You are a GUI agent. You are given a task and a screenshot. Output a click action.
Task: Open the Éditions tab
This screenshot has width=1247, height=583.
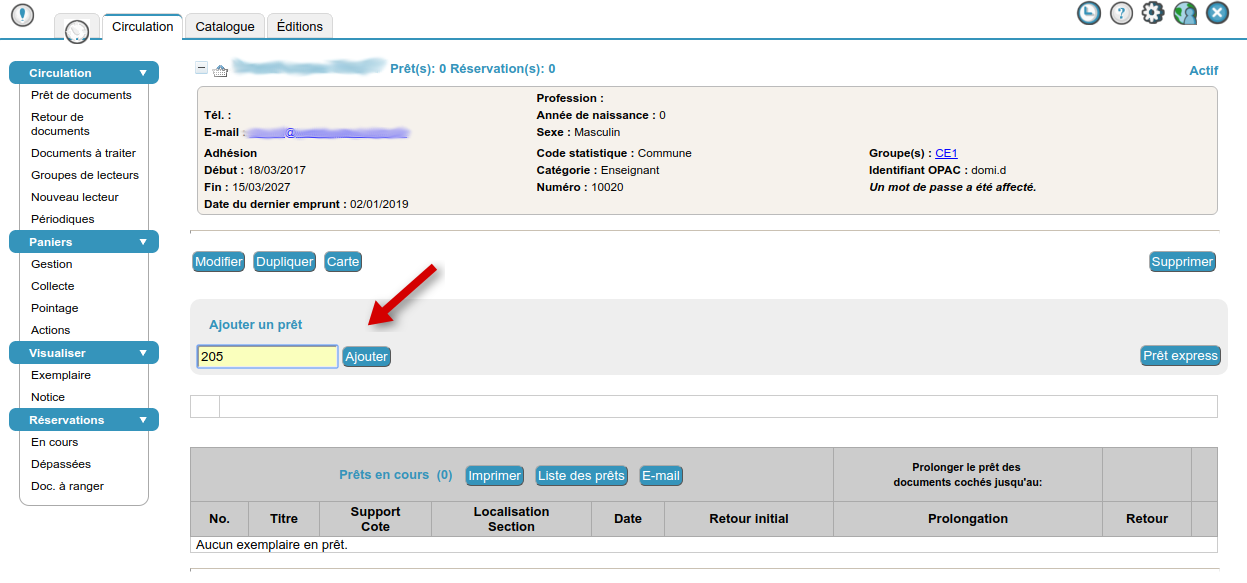pos(299,26)
